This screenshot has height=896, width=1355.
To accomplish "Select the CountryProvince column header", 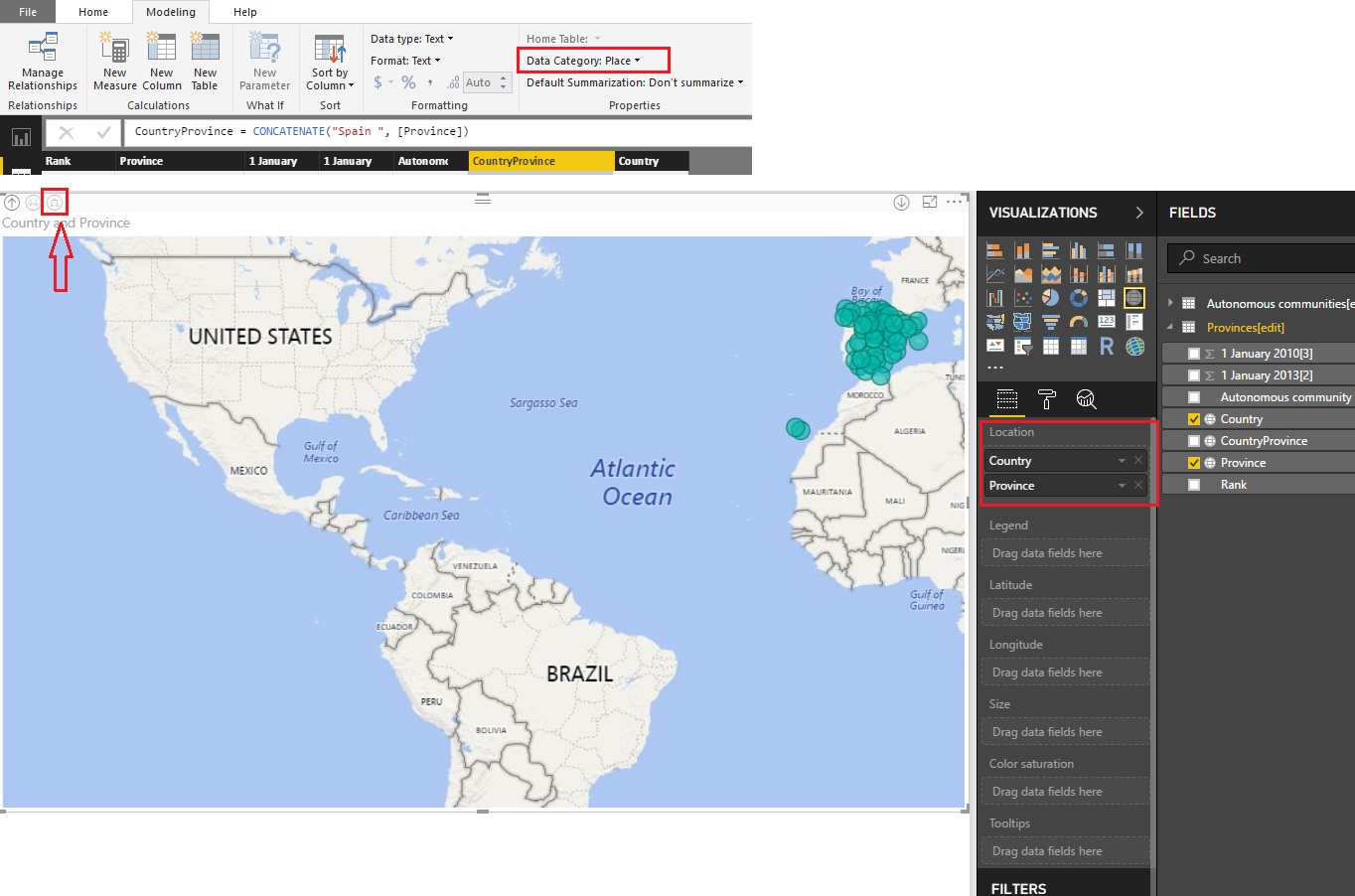I will (x=541, y=161).
